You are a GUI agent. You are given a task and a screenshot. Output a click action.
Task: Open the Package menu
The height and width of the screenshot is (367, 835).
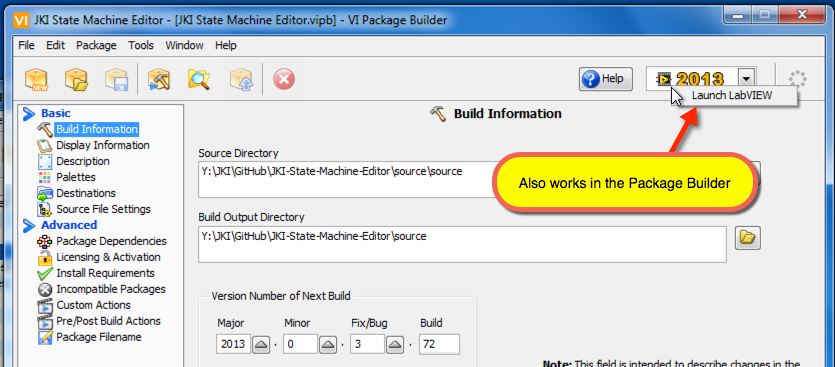tap(96, 45)
